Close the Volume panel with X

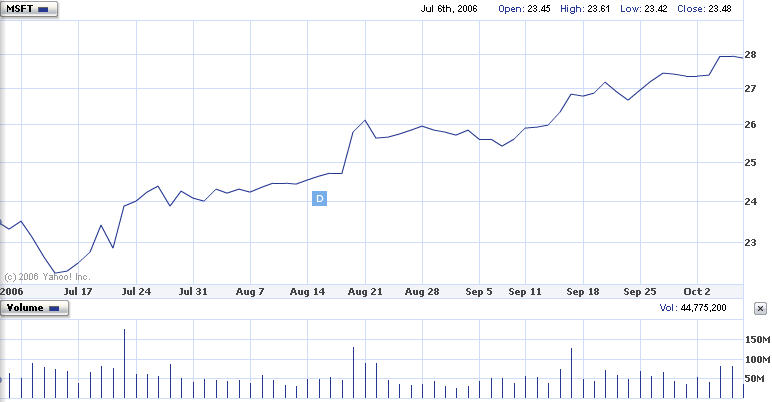point(760,309)
